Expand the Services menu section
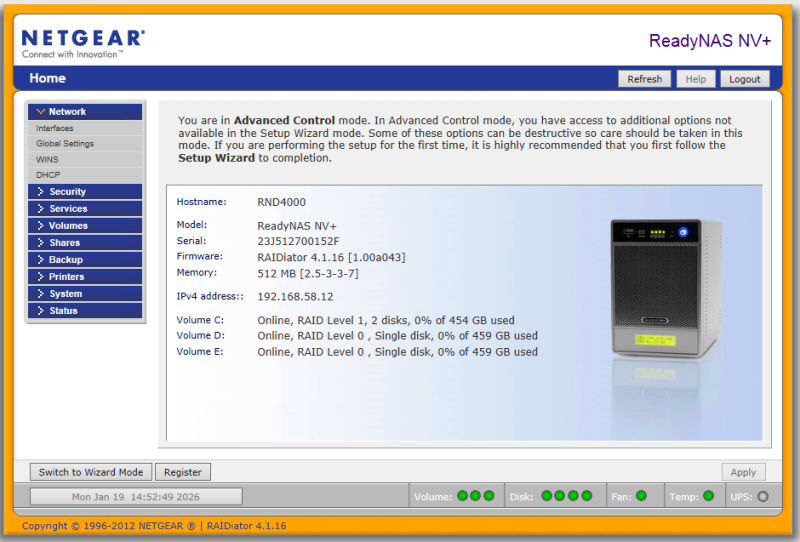 [85, 209]
